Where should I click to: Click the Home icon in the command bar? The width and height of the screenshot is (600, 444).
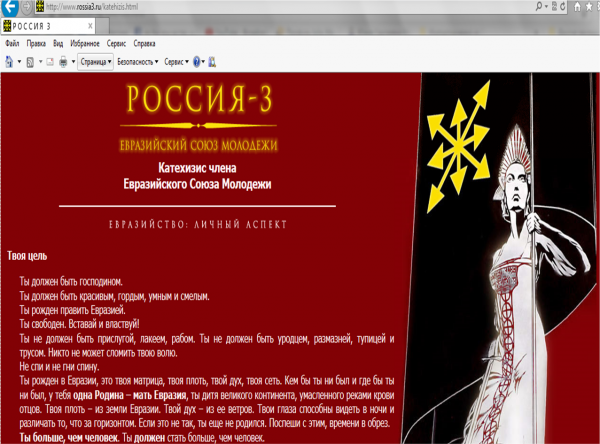pyautogui.click(x=9, y=62)
